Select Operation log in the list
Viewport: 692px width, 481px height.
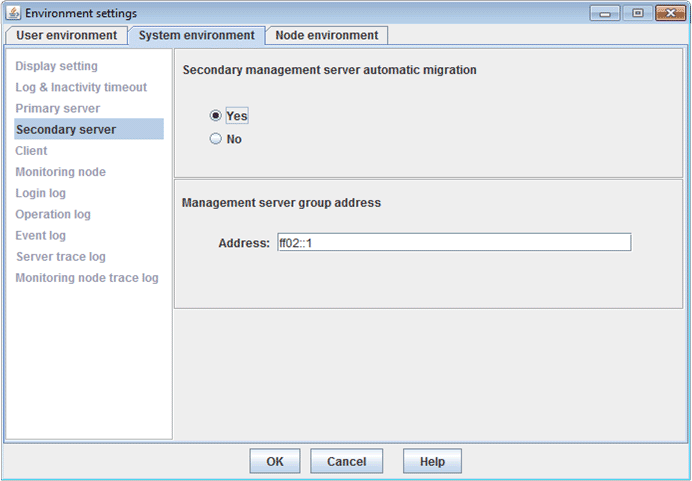coord(53,214)
